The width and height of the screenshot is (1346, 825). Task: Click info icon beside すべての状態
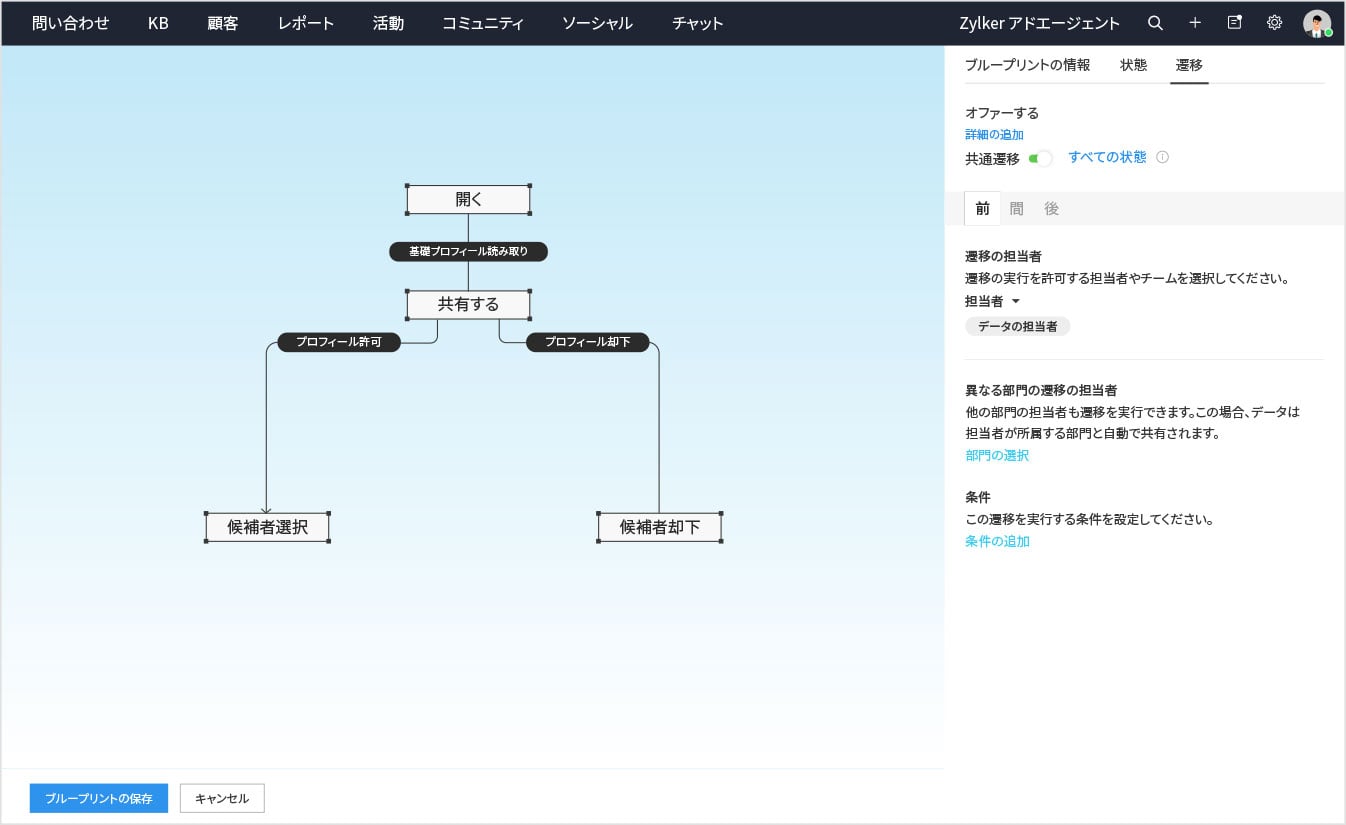pos(1162,157)
